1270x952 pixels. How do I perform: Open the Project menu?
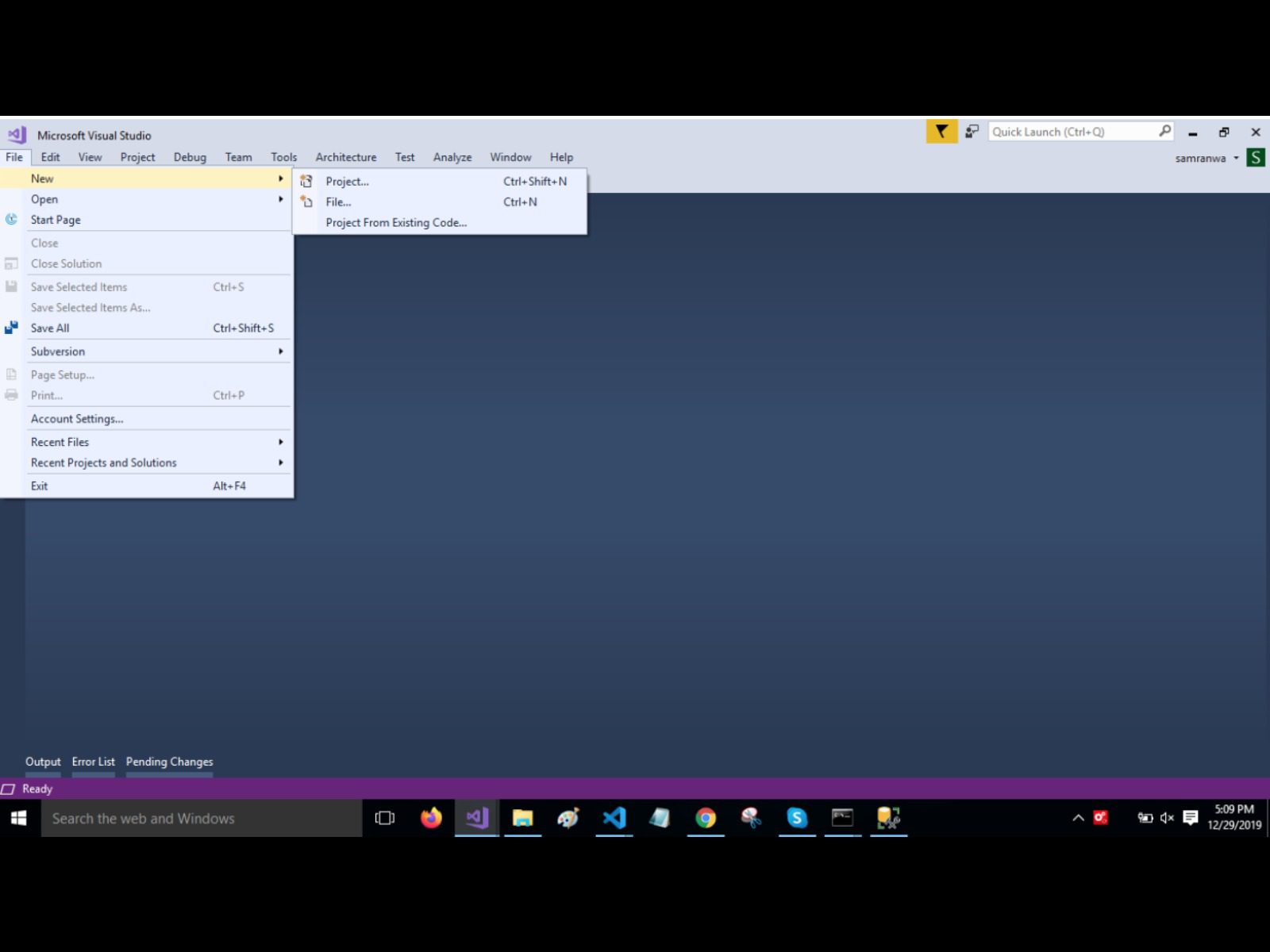click(137, 157)
